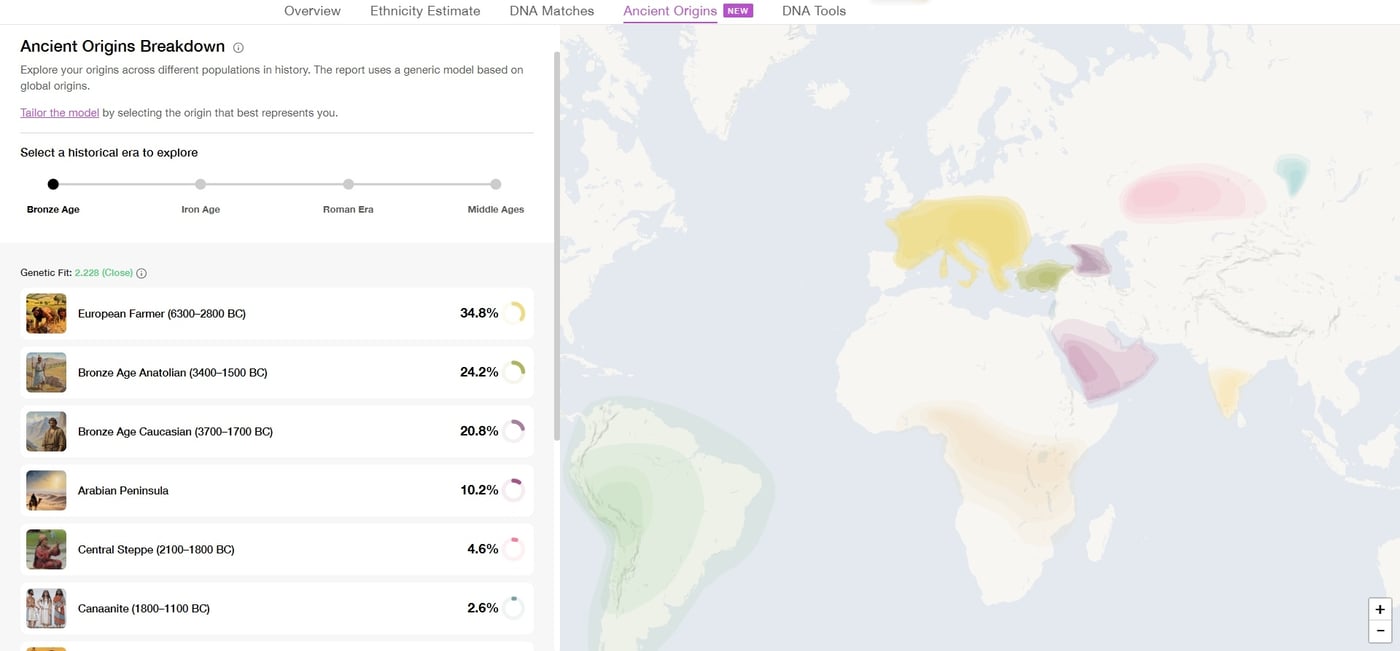Click Bronze Age era label

[53, 210]
